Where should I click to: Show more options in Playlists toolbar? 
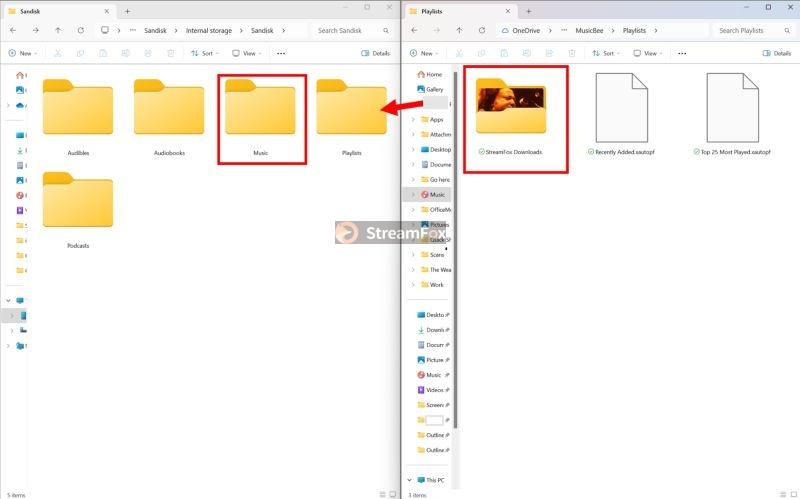point(682,53)
